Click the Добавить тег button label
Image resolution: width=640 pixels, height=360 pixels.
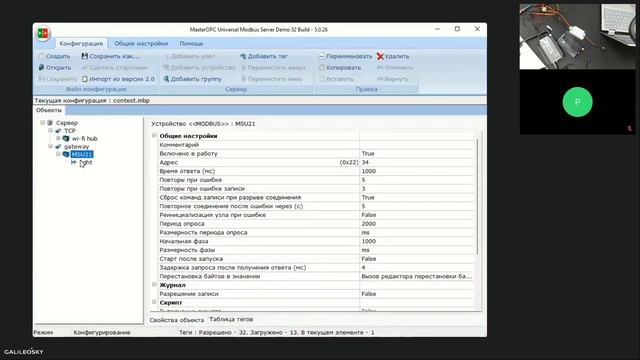coord(268,56)
